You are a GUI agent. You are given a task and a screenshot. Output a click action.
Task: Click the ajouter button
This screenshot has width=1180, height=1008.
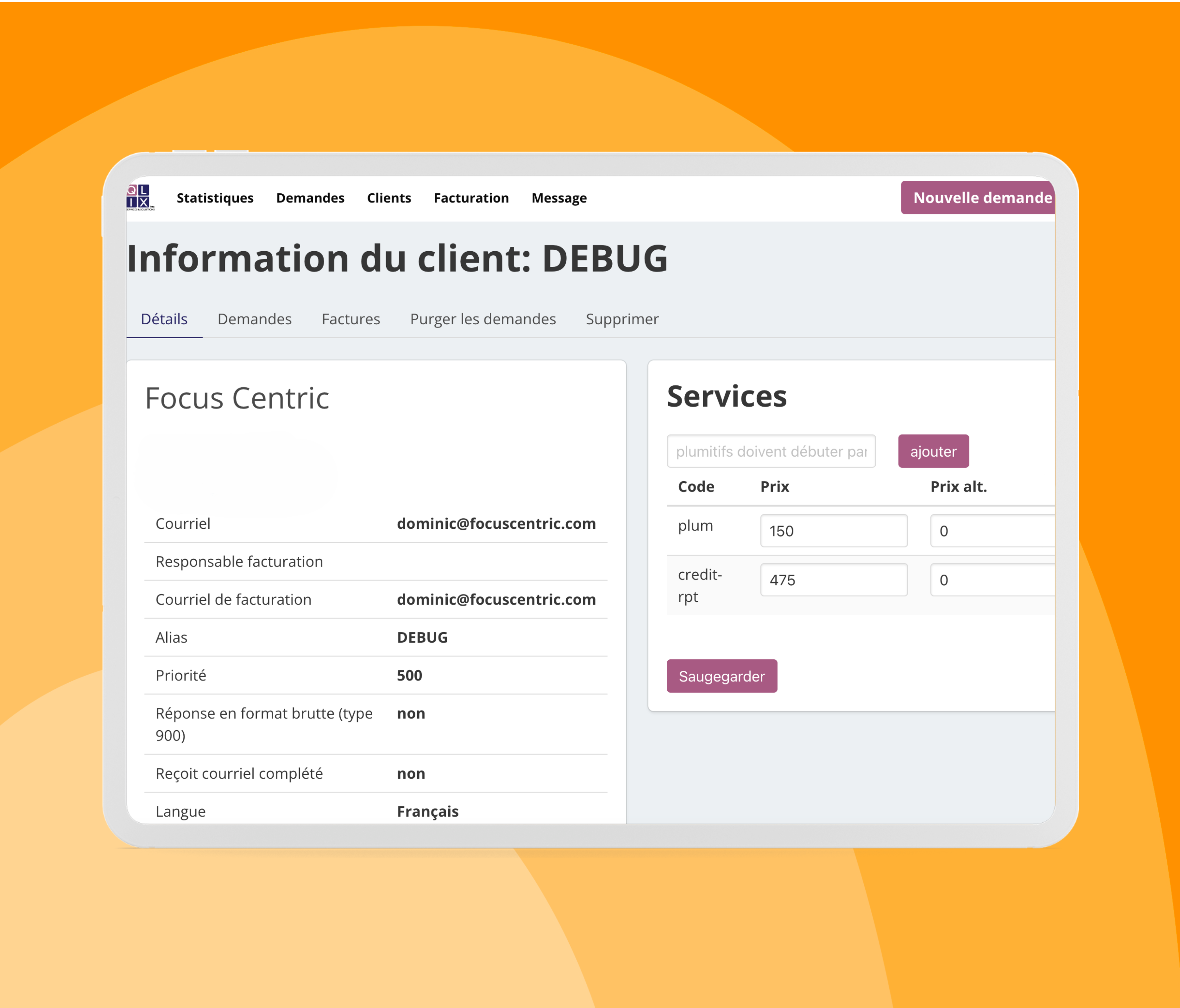tap(933, 451)
